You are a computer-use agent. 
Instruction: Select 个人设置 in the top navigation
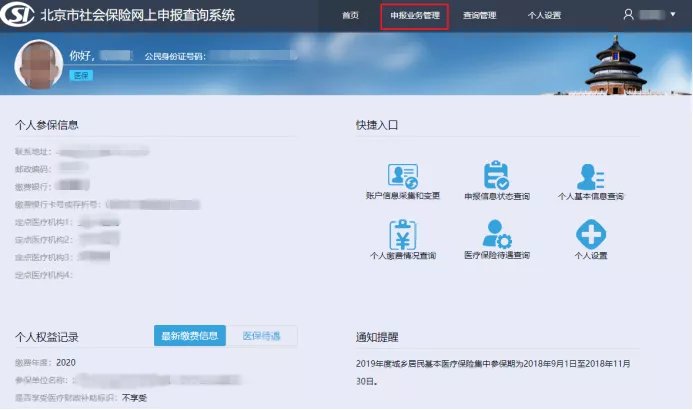point(544,16)
